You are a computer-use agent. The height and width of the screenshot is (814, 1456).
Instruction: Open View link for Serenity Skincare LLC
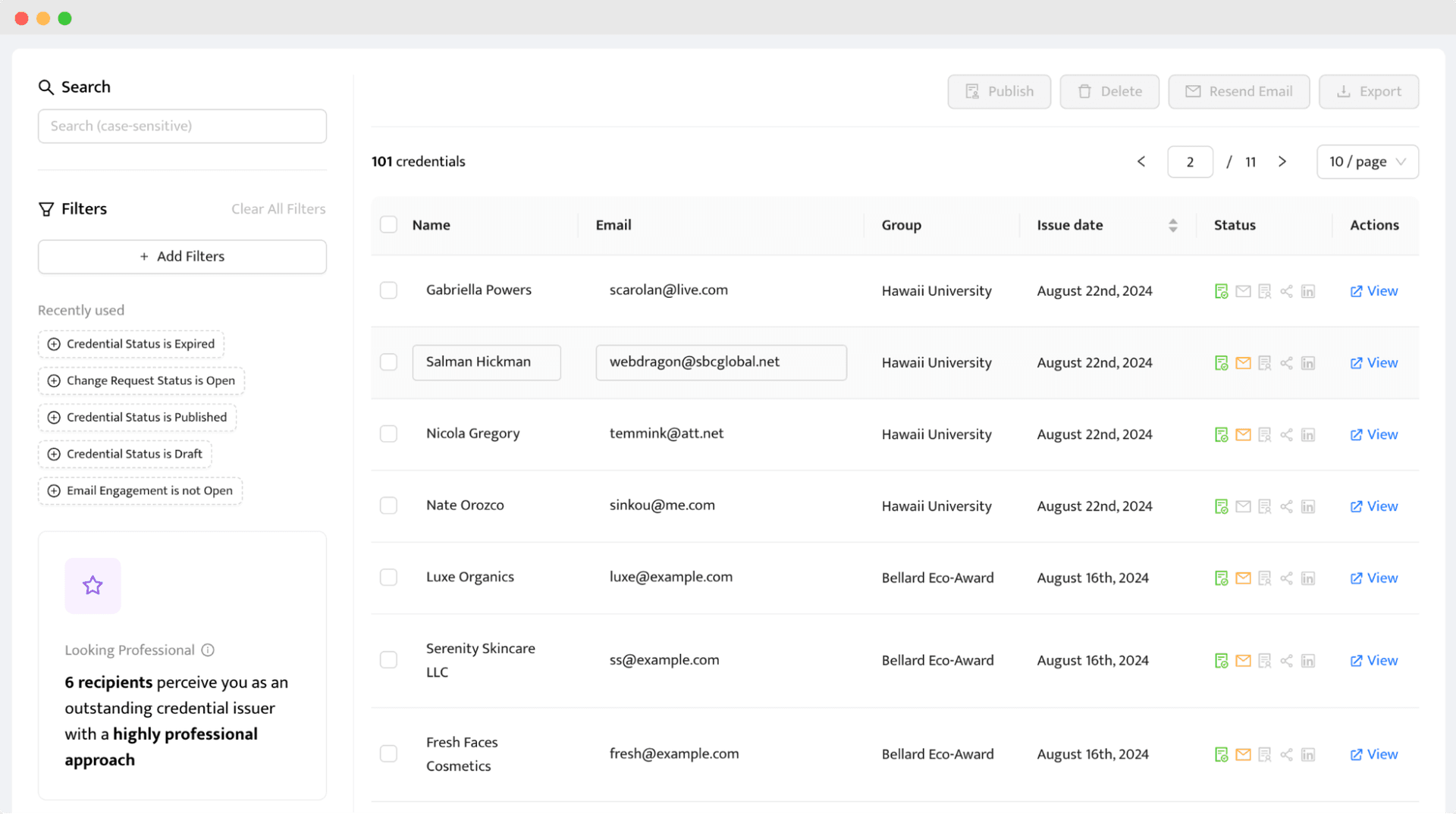1374,661
